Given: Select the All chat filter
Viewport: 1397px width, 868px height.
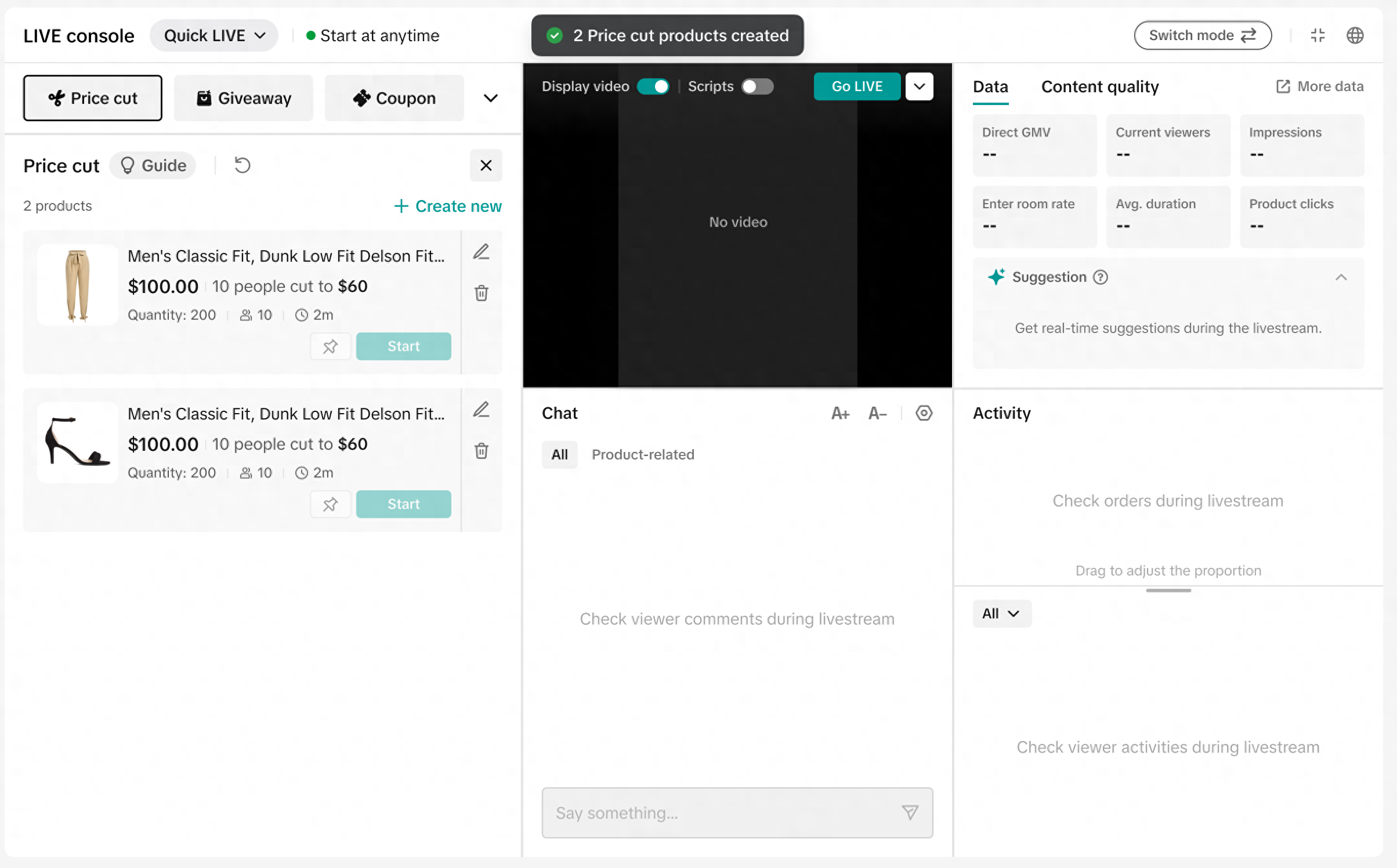Looking at the screenshot, I should click(x=559, y=454).
